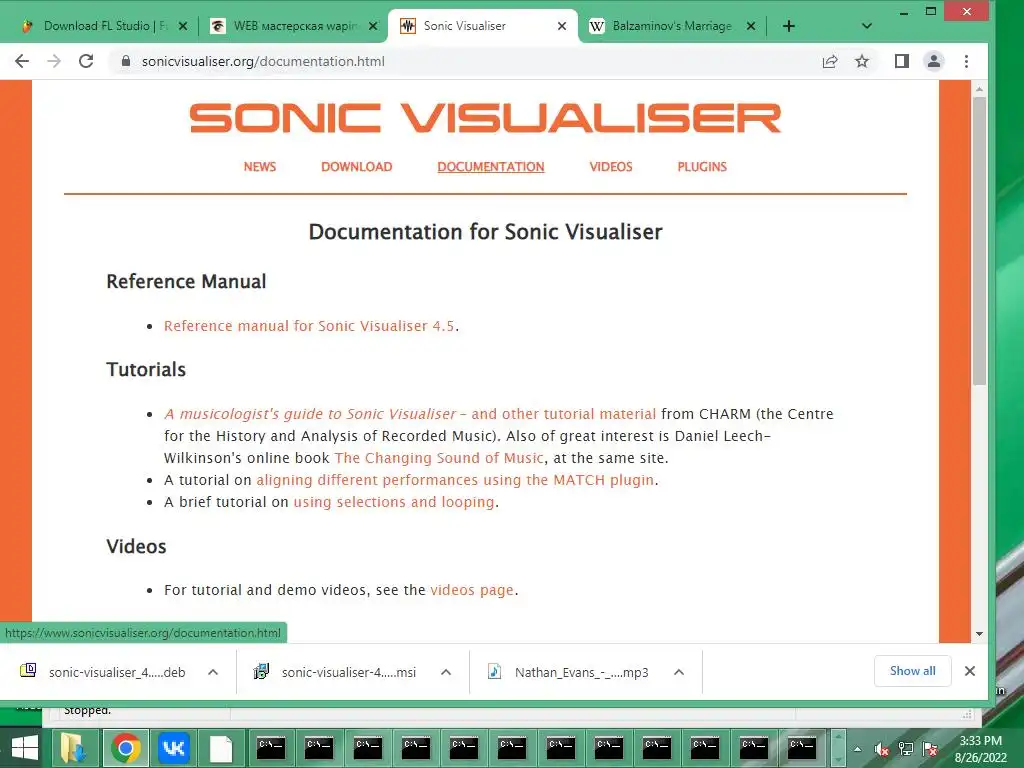The height and width of the screenshot is (768, 1024).
Task: Expand options for the Nathan_Evans mp3
Action: 679,672
